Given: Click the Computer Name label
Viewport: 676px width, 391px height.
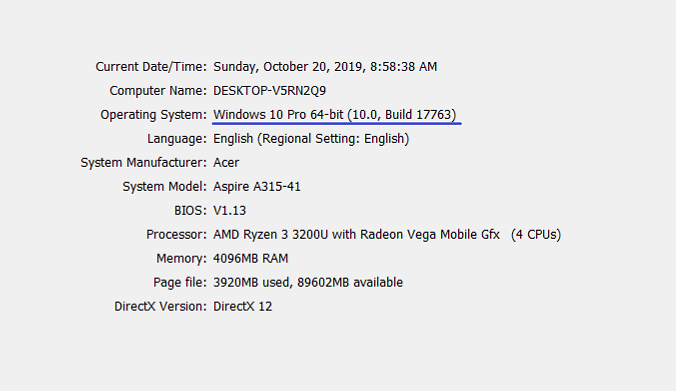Looking at the screenshot, I should tap(158, 91).
